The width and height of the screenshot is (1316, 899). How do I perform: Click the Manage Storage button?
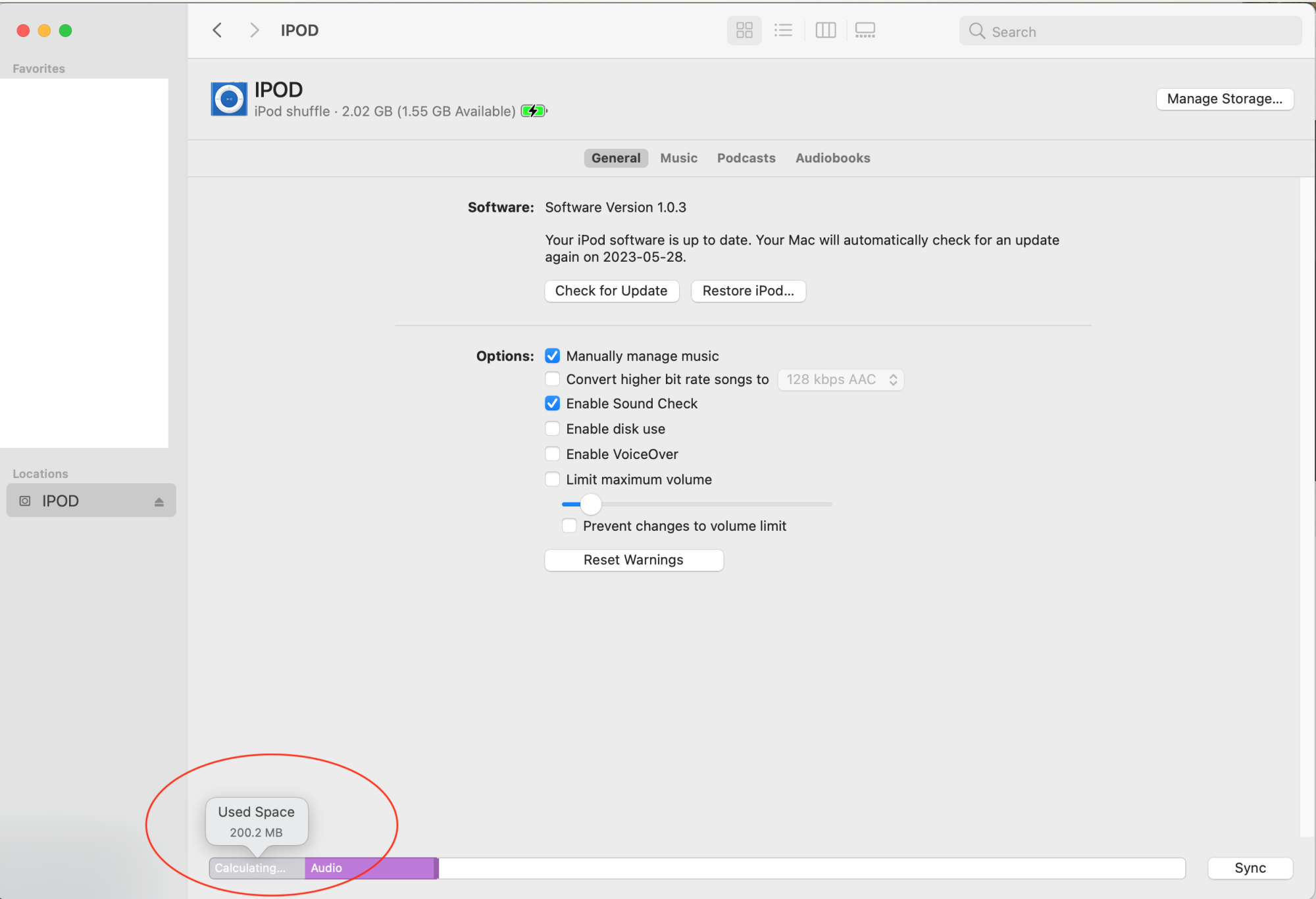pyautogui.click(x=1224, y=99)
